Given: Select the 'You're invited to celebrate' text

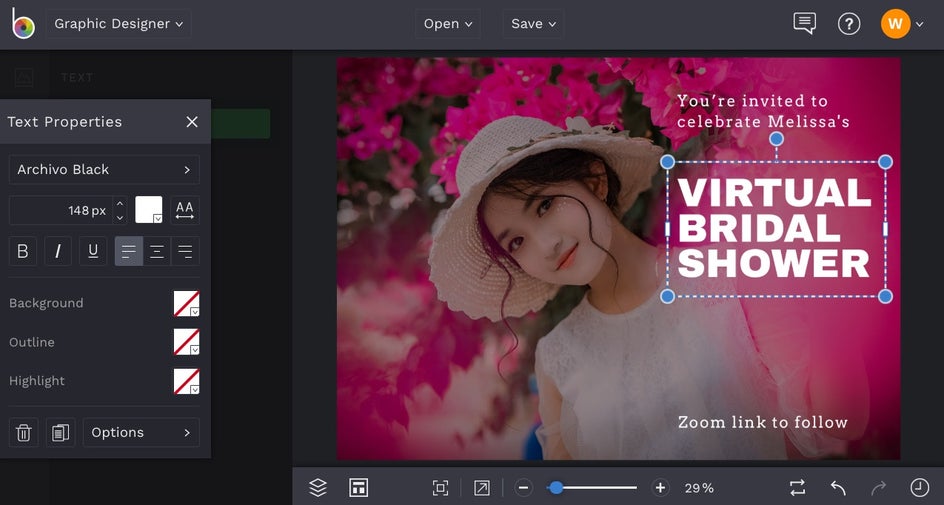Looking at the screenshot, I should coord(763,111).
